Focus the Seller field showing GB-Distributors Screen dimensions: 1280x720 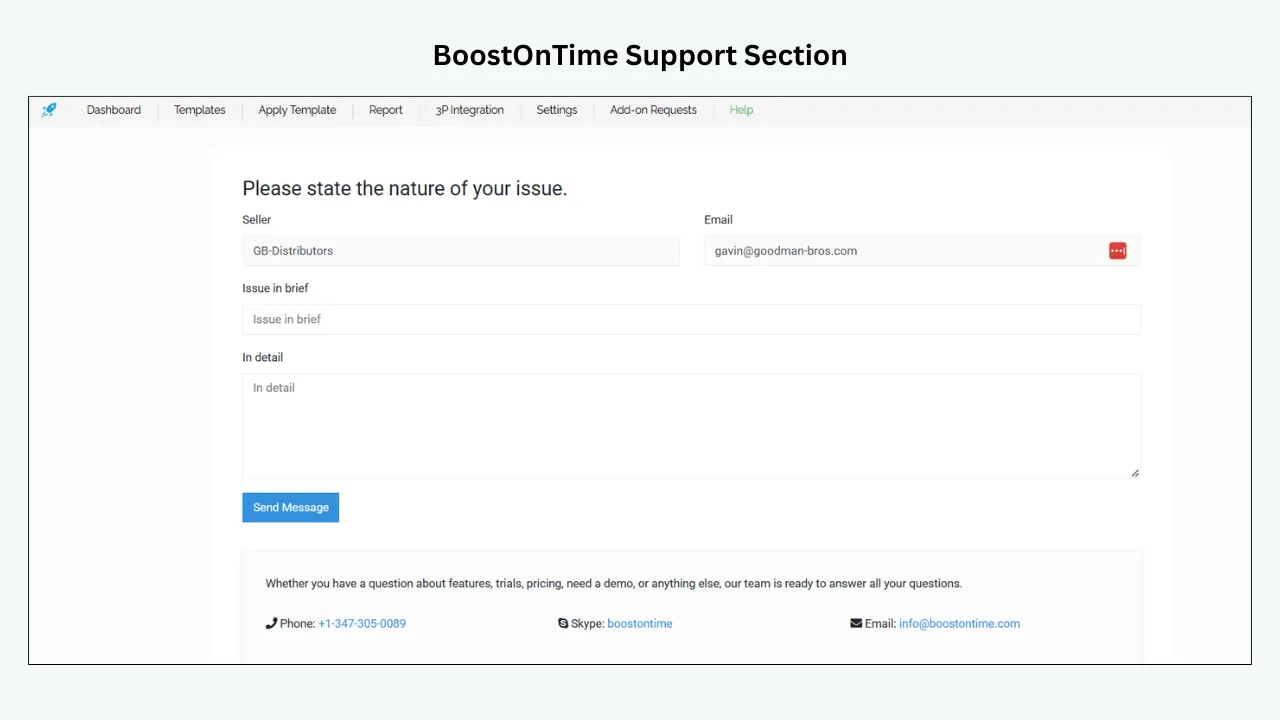click(x=461, y=251)
